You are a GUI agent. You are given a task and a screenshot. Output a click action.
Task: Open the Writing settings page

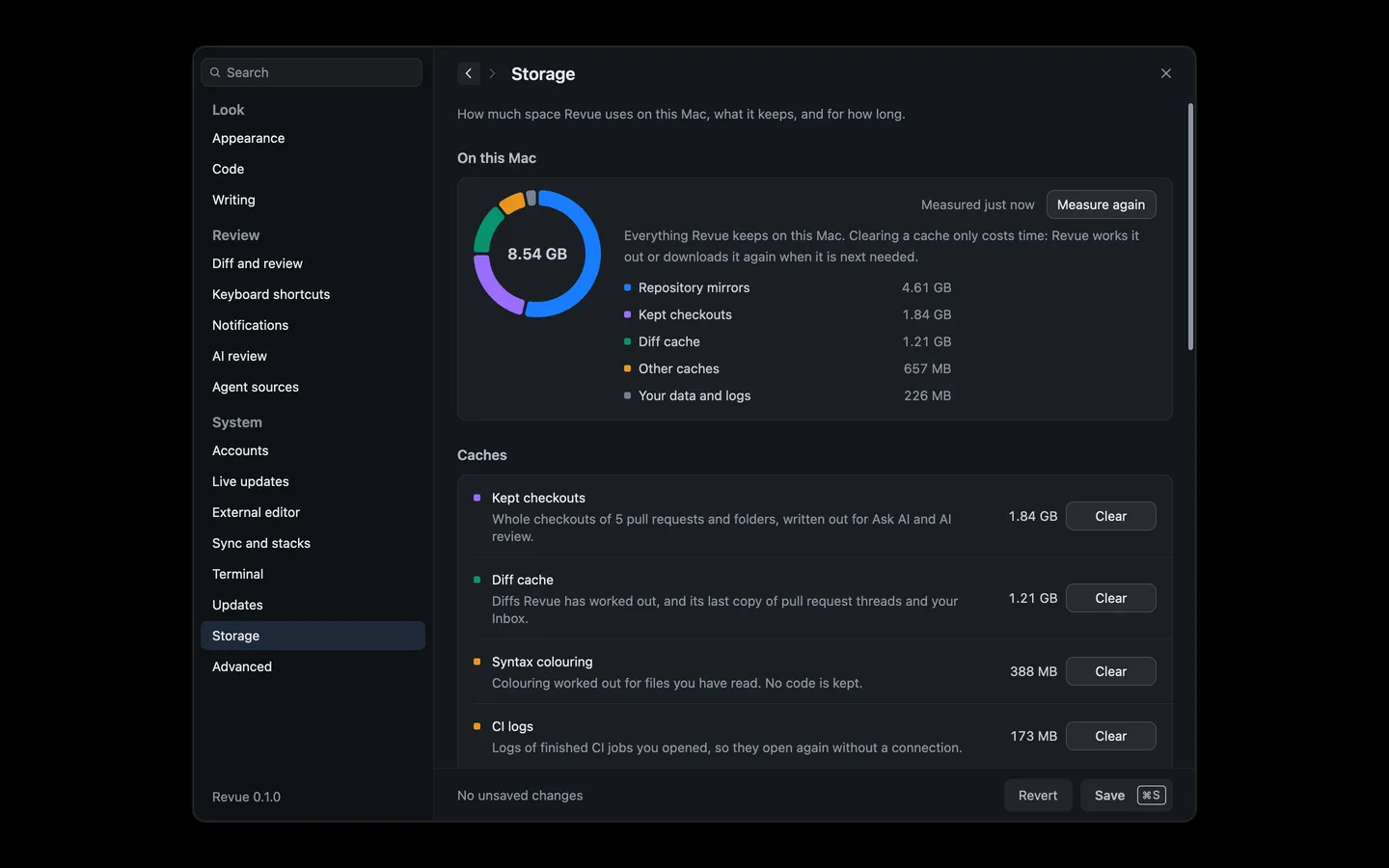[x=313, y=200]
